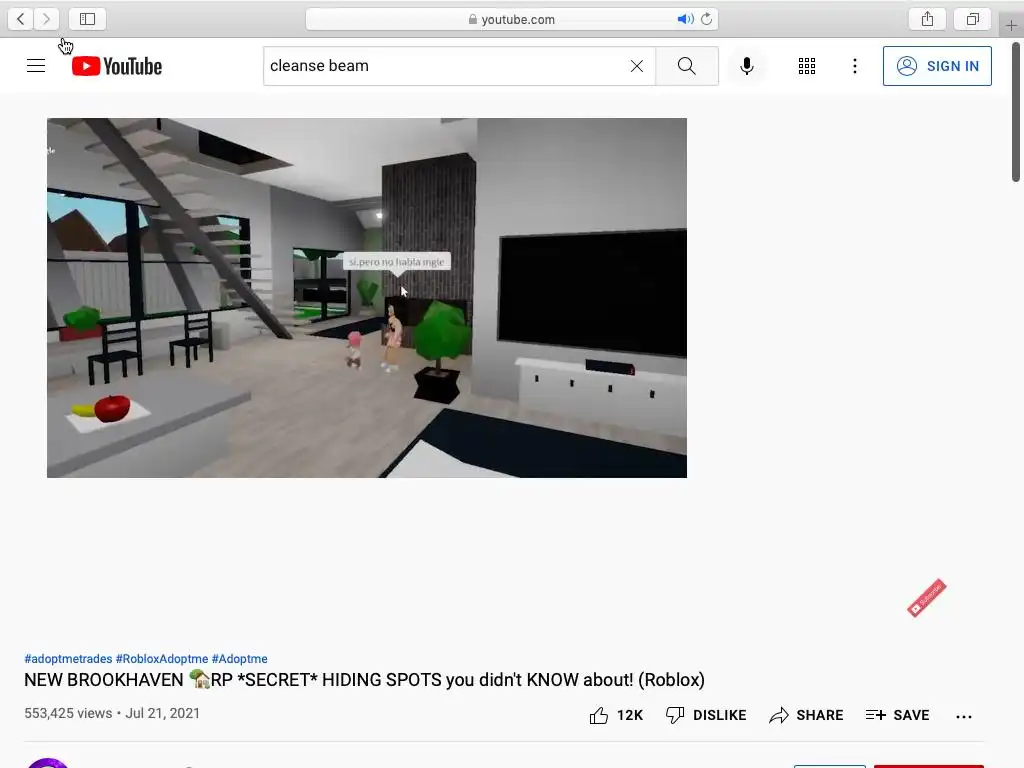1024x768 pixels.
Task: Go to YouTube home via logo
Action: (x=117, y=66)
